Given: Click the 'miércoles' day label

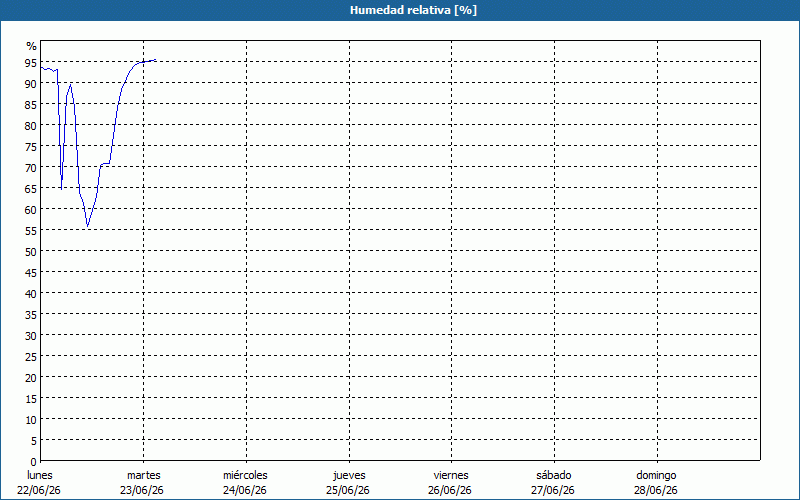Looking at the screenshot, I should (x=245, y=475).
